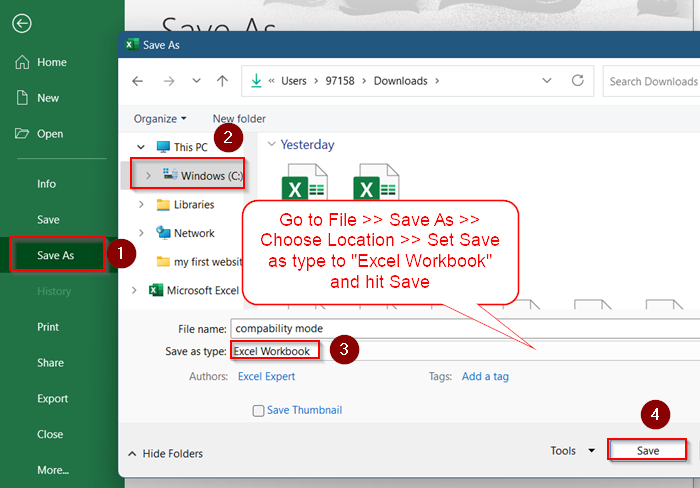Image resolution: width=700 pixels, height=488 pixels.
Task: Enable the Save Thumbnail checkbox
Action: pos(258,410)
